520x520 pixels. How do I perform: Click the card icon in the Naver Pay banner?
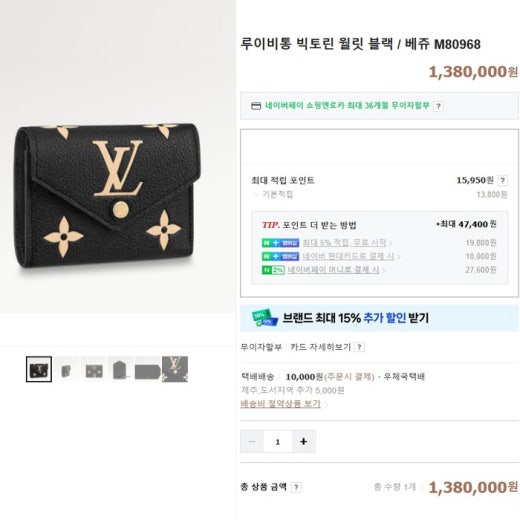coord(256,106)
